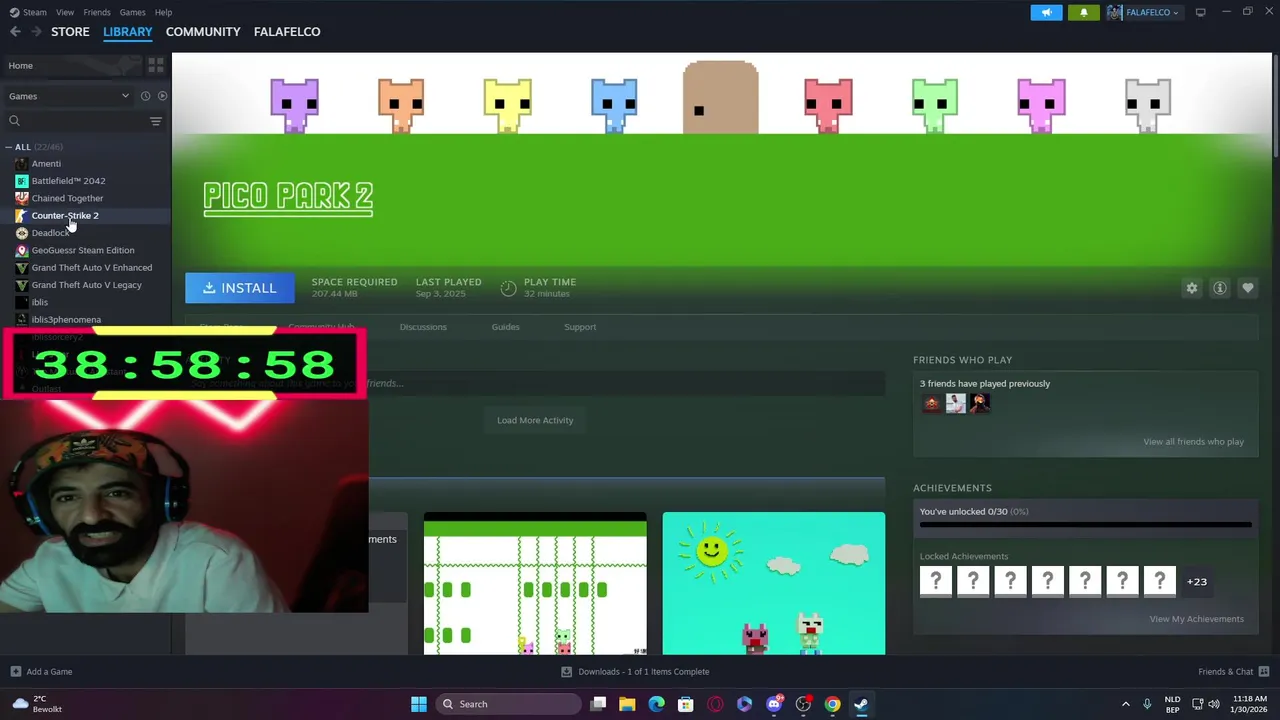
Task: Open the sun and clouds screenshot thumbnail
Action: click(773, 583)
